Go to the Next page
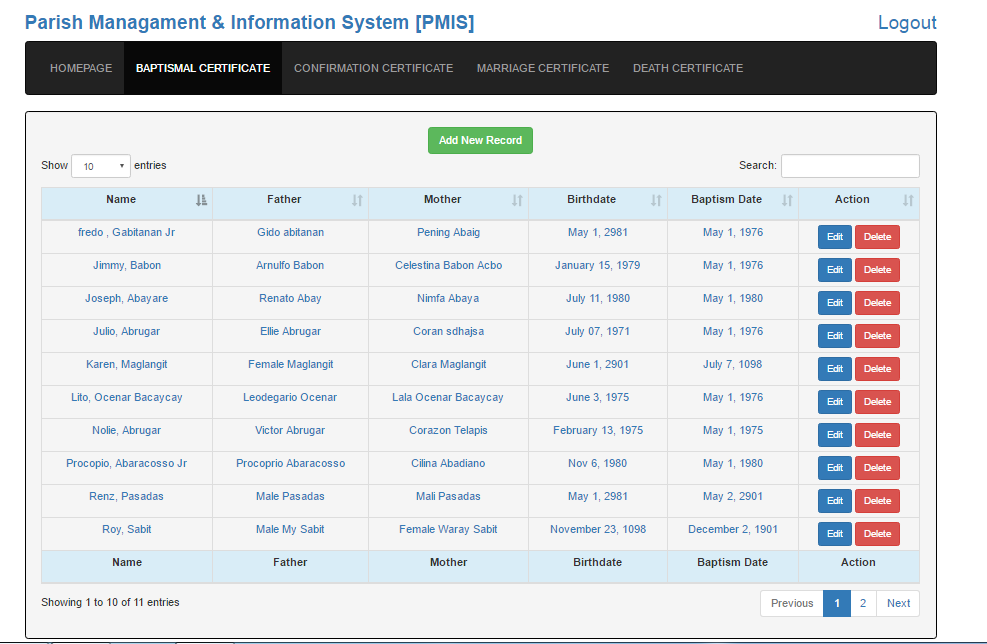The width and height of the screenshot is (987, 644). coord(898,603)
